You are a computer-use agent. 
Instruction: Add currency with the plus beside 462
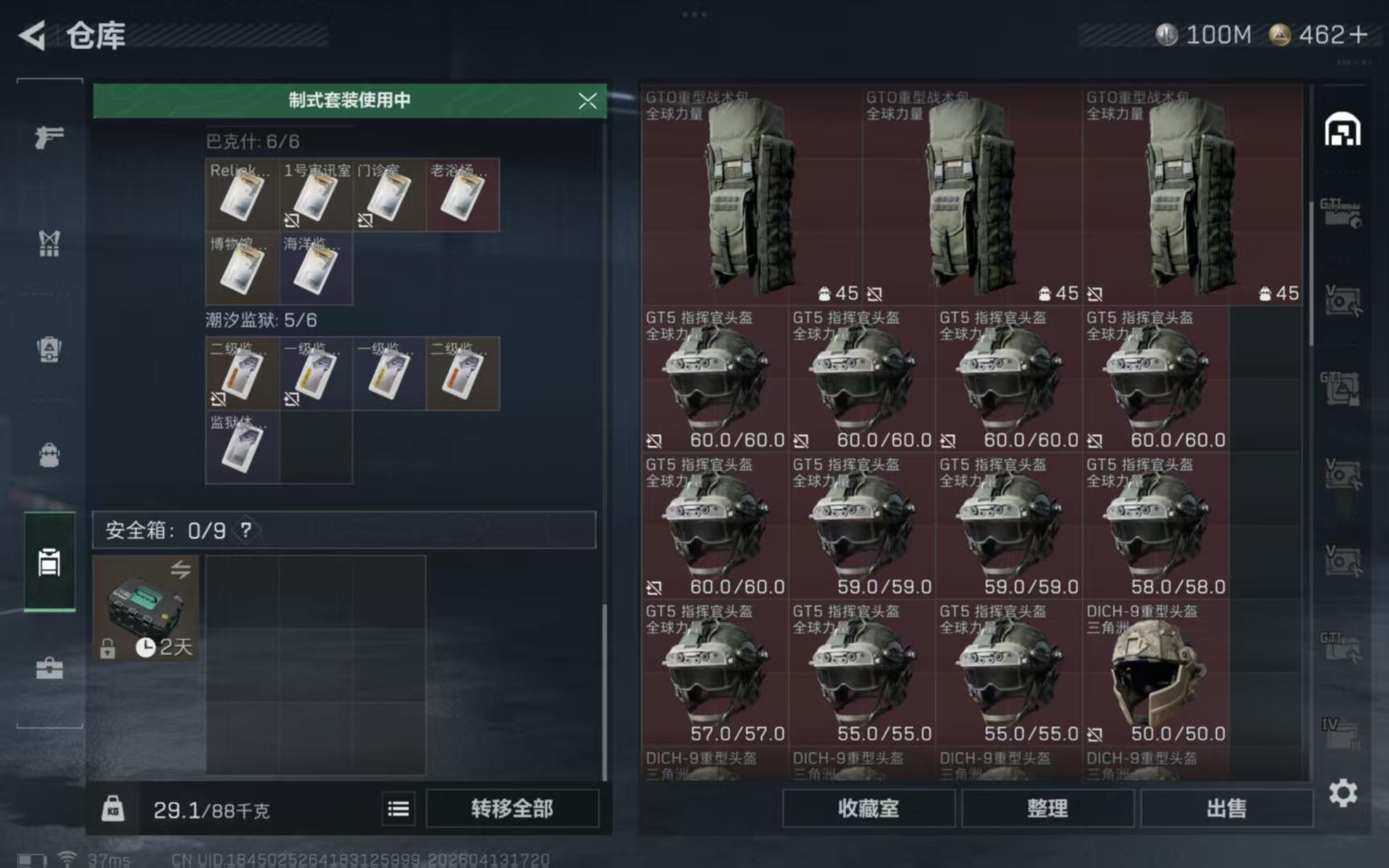[1358, 35]
